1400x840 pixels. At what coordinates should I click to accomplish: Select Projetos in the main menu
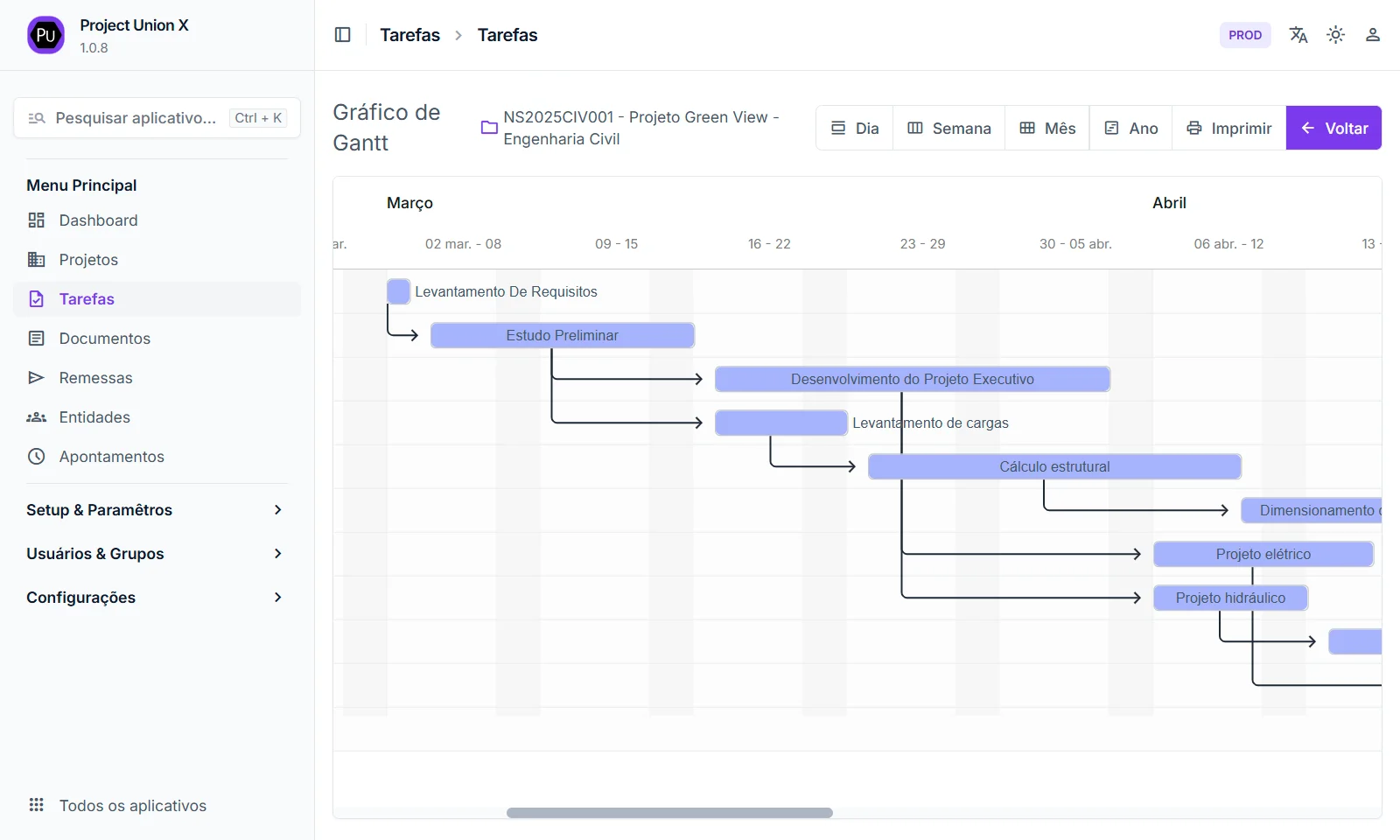[x=88, y=260]
